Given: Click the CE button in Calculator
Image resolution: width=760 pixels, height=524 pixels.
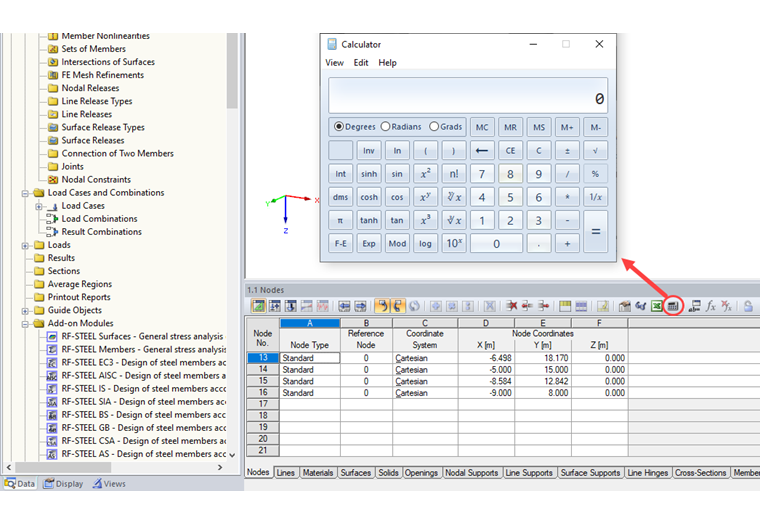Looking at the screenshot, I should [510, 150].
